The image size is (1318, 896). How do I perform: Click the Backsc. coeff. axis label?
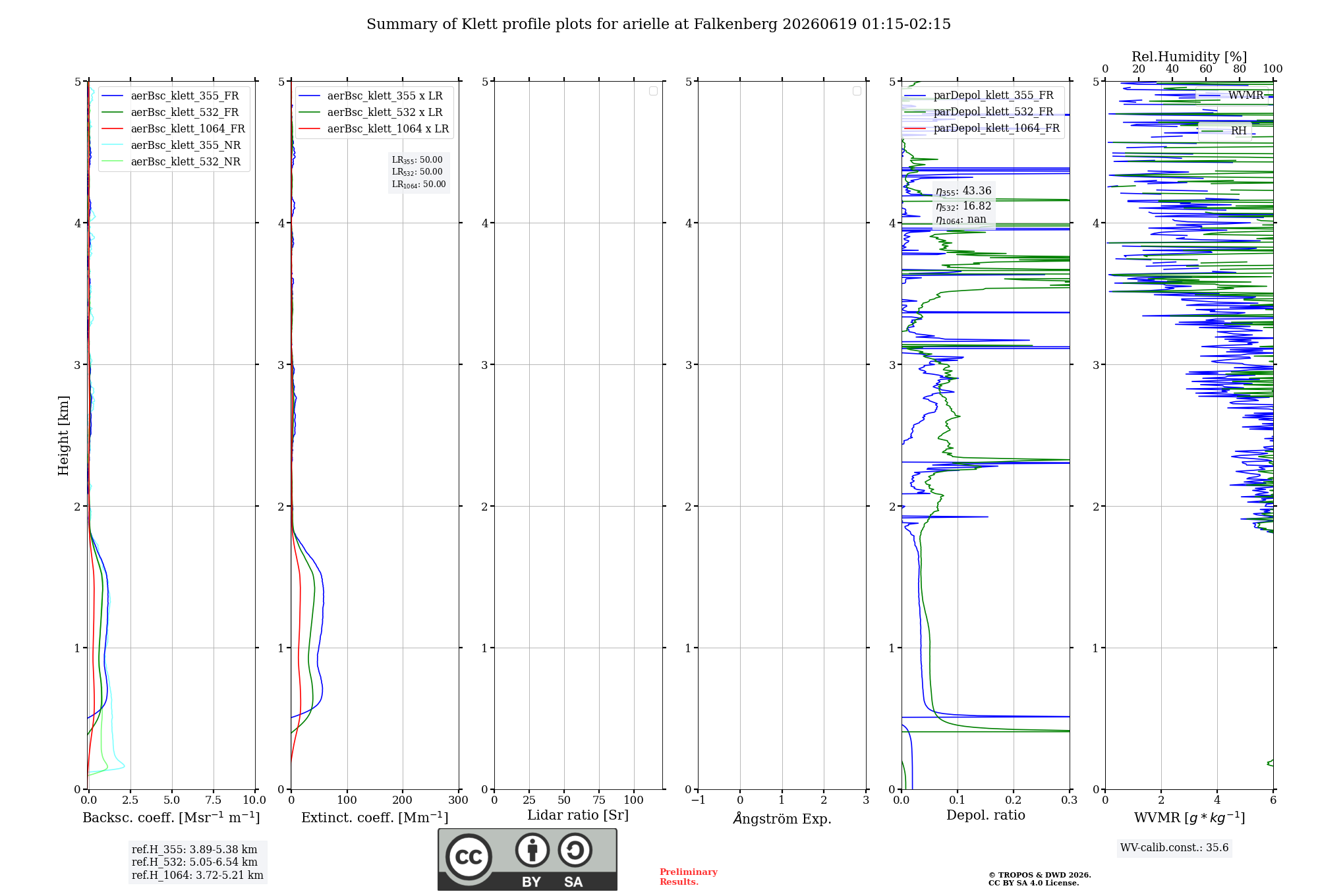[x=171, y=818]
